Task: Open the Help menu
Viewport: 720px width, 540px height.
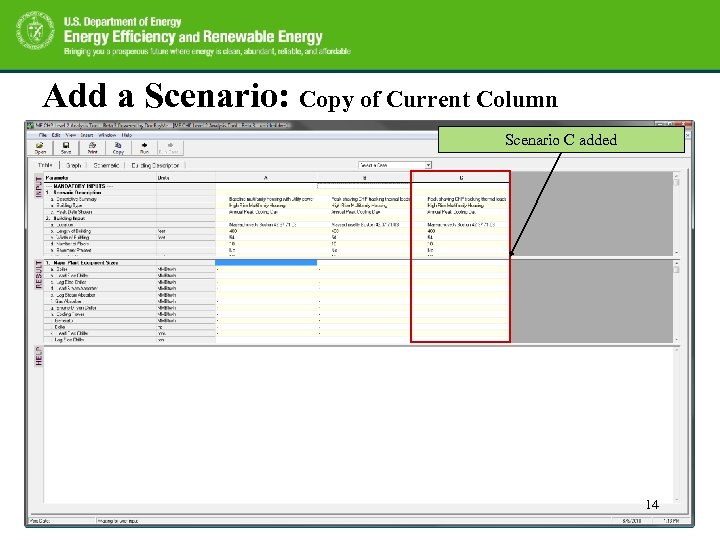Action: (x=127, y=135)
